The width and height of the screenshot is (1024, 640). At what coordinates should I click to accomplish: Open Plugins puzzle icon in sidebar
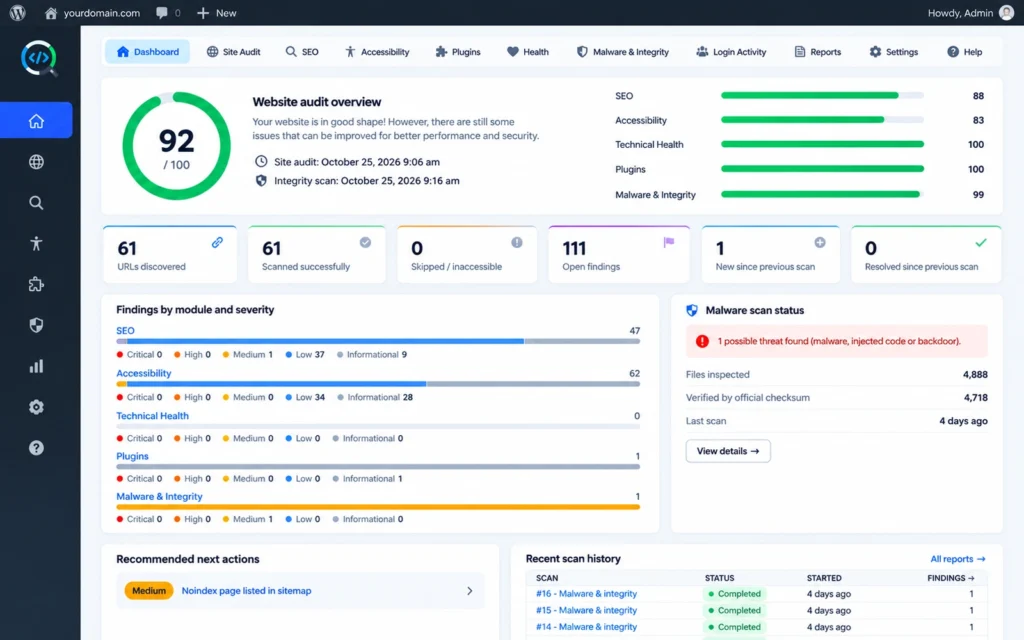click(x=36, y=284)
